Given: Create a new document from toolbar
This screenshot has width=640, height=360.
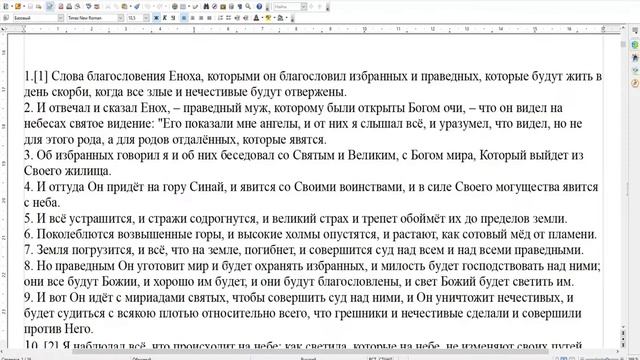Looking at the screenshot, I should pyautogui.click(x=6, y=7).
